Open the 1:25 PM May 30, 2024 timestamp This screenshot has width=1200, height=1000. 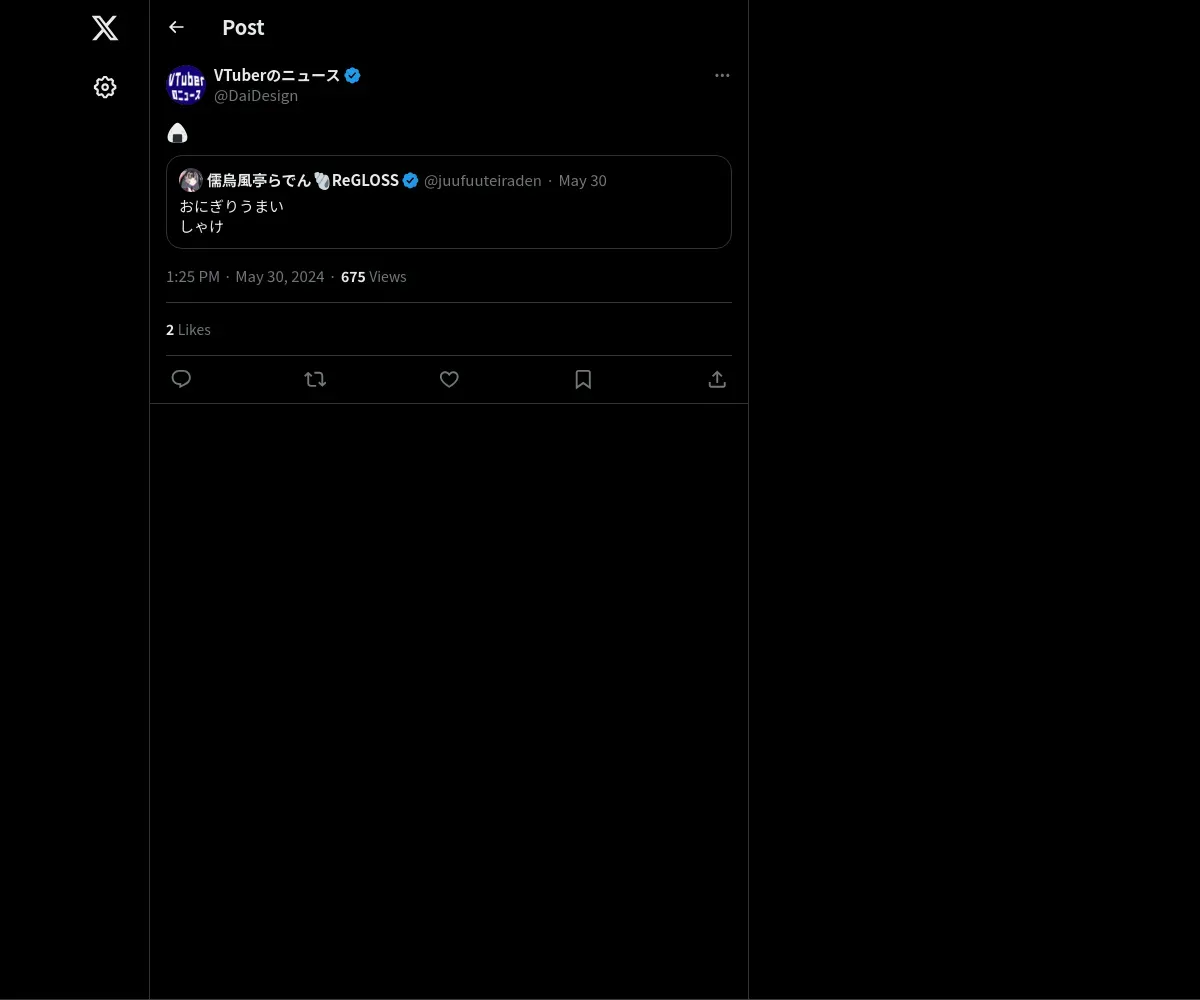click(x=245, y=277)
